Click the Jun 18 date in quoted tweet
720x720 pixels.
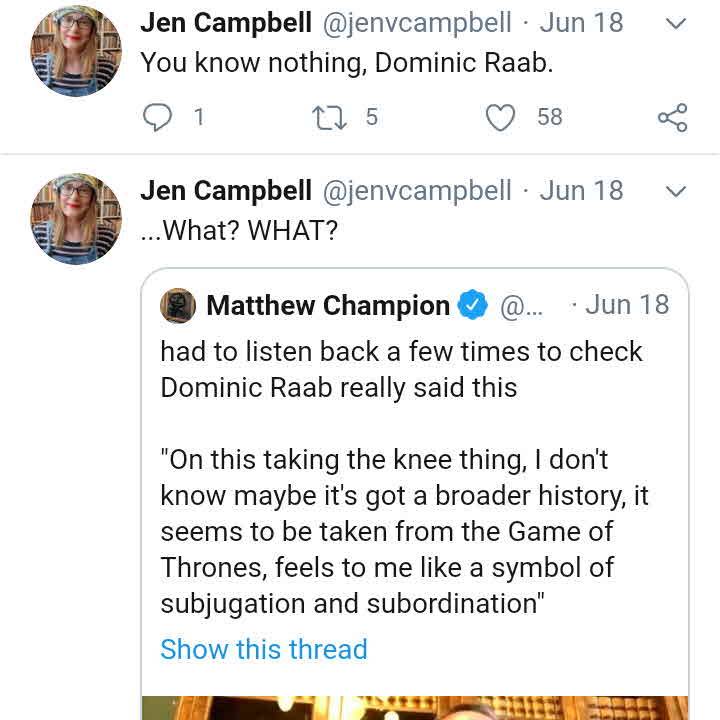626,304
